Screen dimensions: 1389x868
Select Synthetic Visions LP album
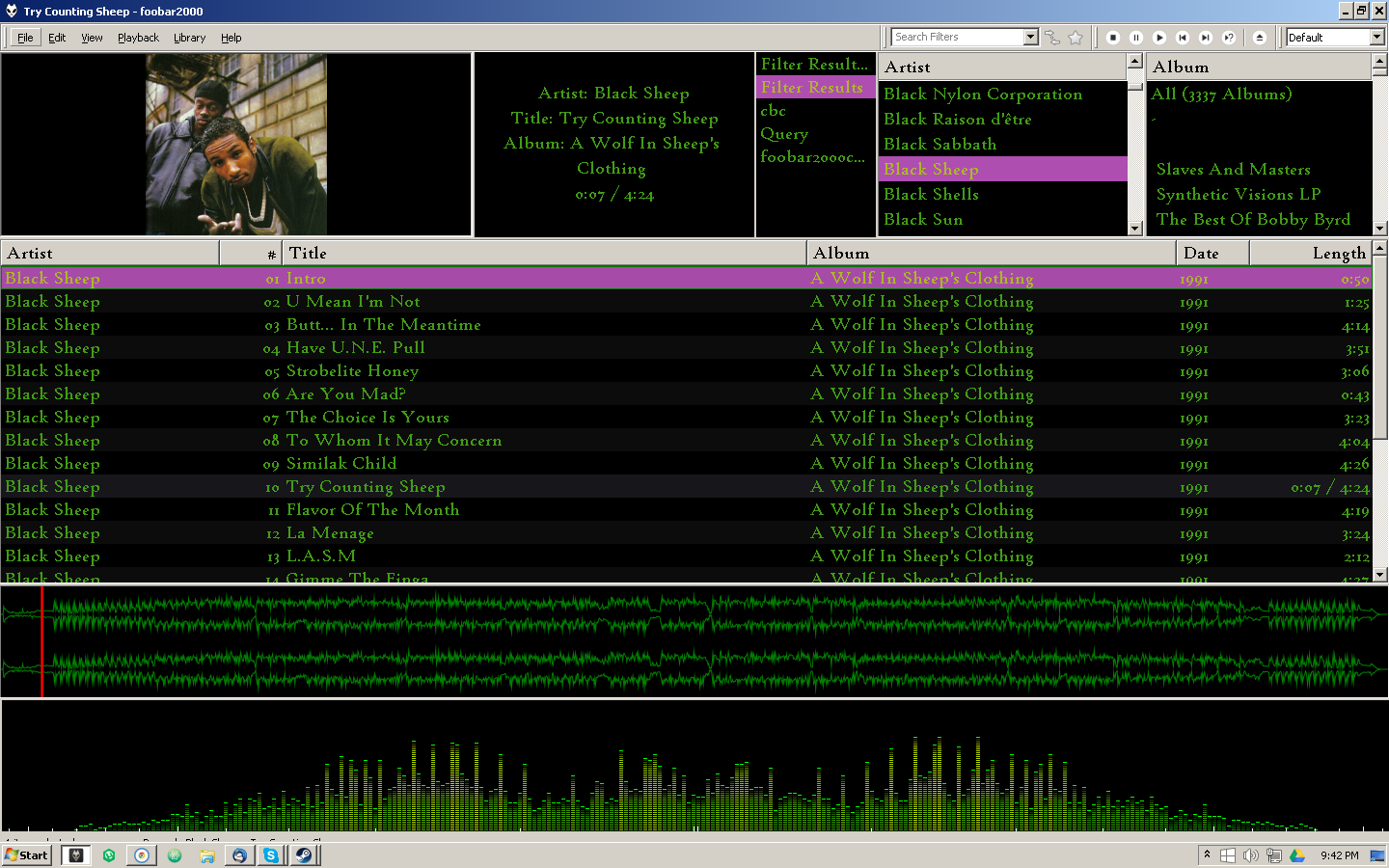1259,194
